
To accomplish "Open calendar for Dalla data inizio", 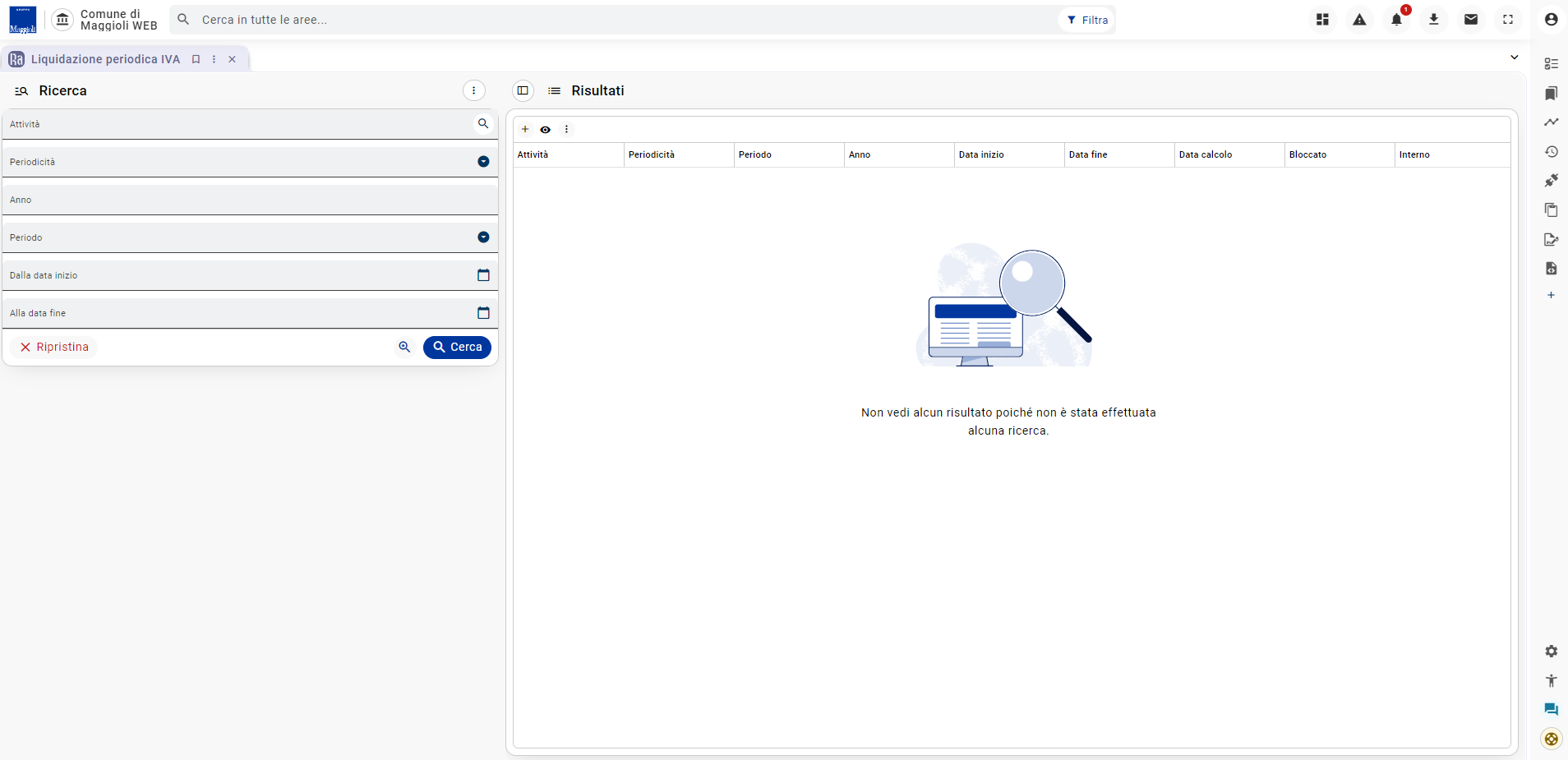I will [483, 275].
